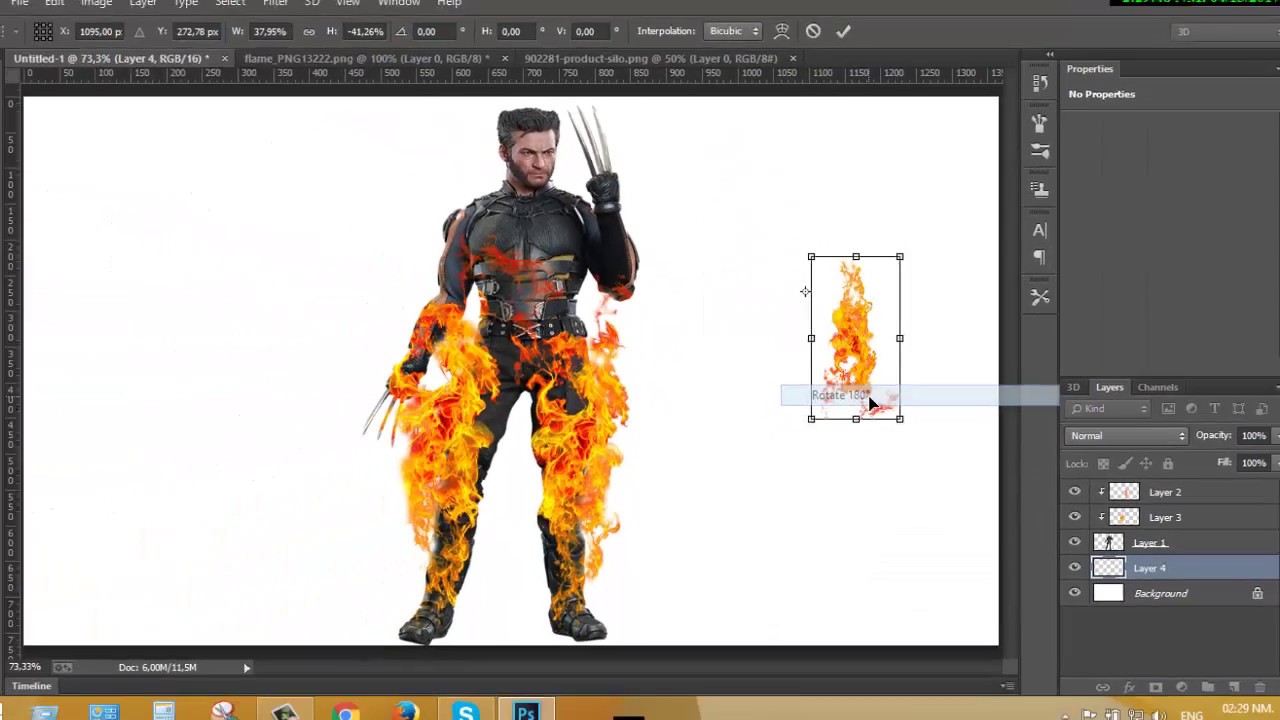Add layer mask icon
Screen dimensions: 1280x720
pos(1155,687)
